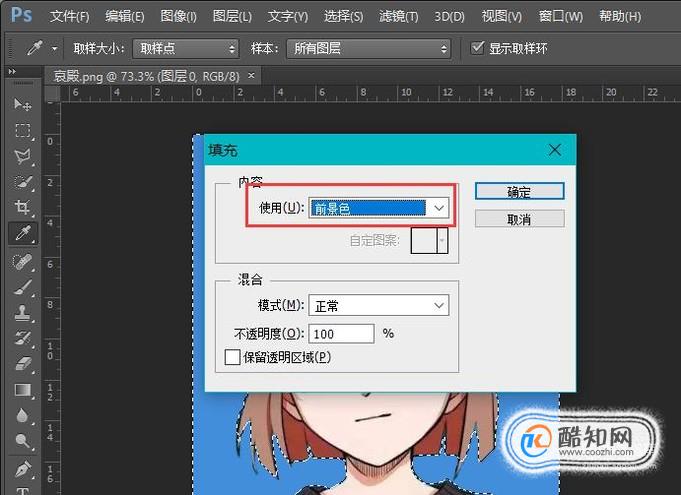This screenshot has height=495, width=681.
Task: Select the Move tool
Action: (23, 104)
